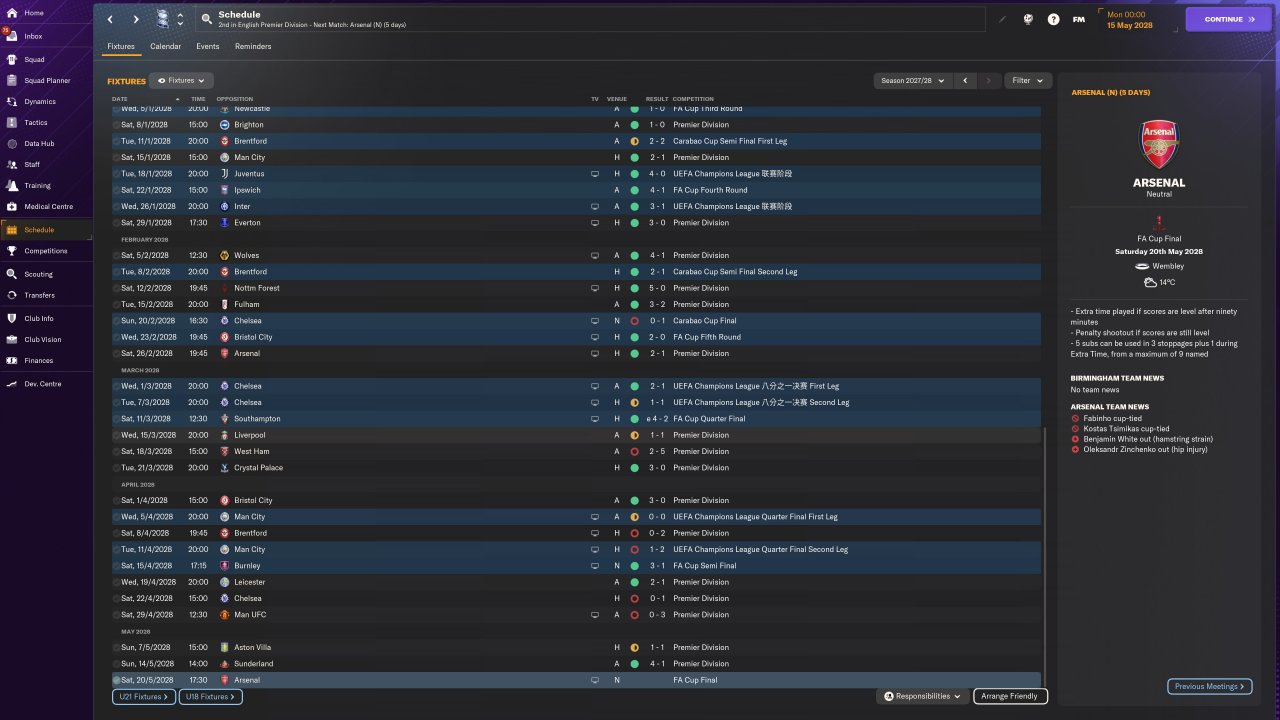Image resolution: width=1280 pixels, height=720 pixels.
Task: Open the Season 2027/28 dropdown
Action: click(911, 80)
